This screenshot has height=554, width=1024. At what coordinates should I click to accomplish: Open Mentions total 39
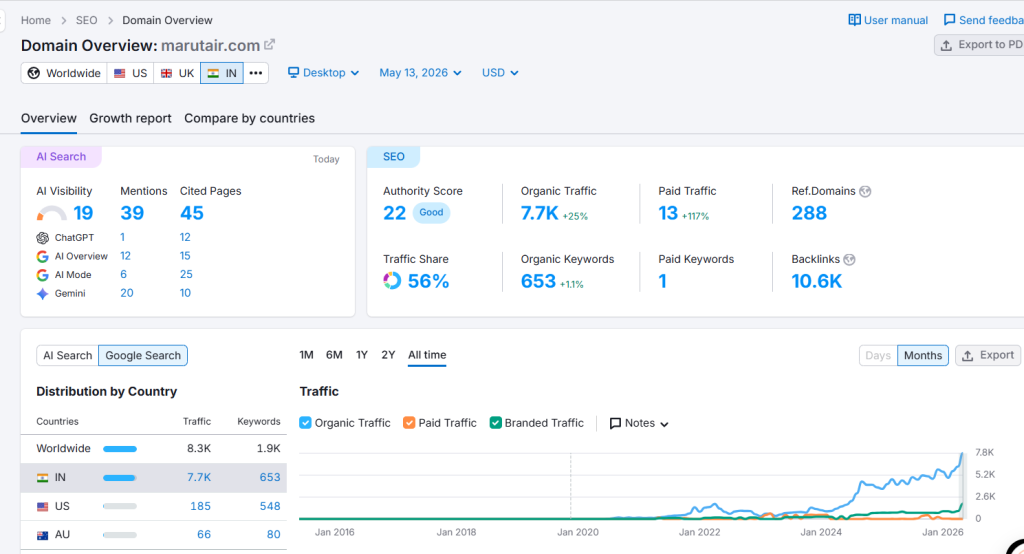pos(132,213)
